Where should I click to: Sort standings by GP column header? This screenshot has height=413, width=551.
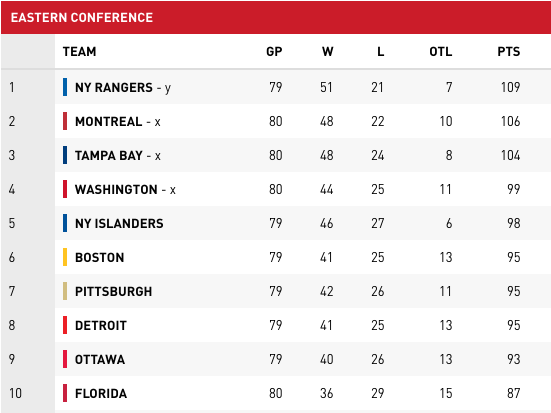click(274, 52)
